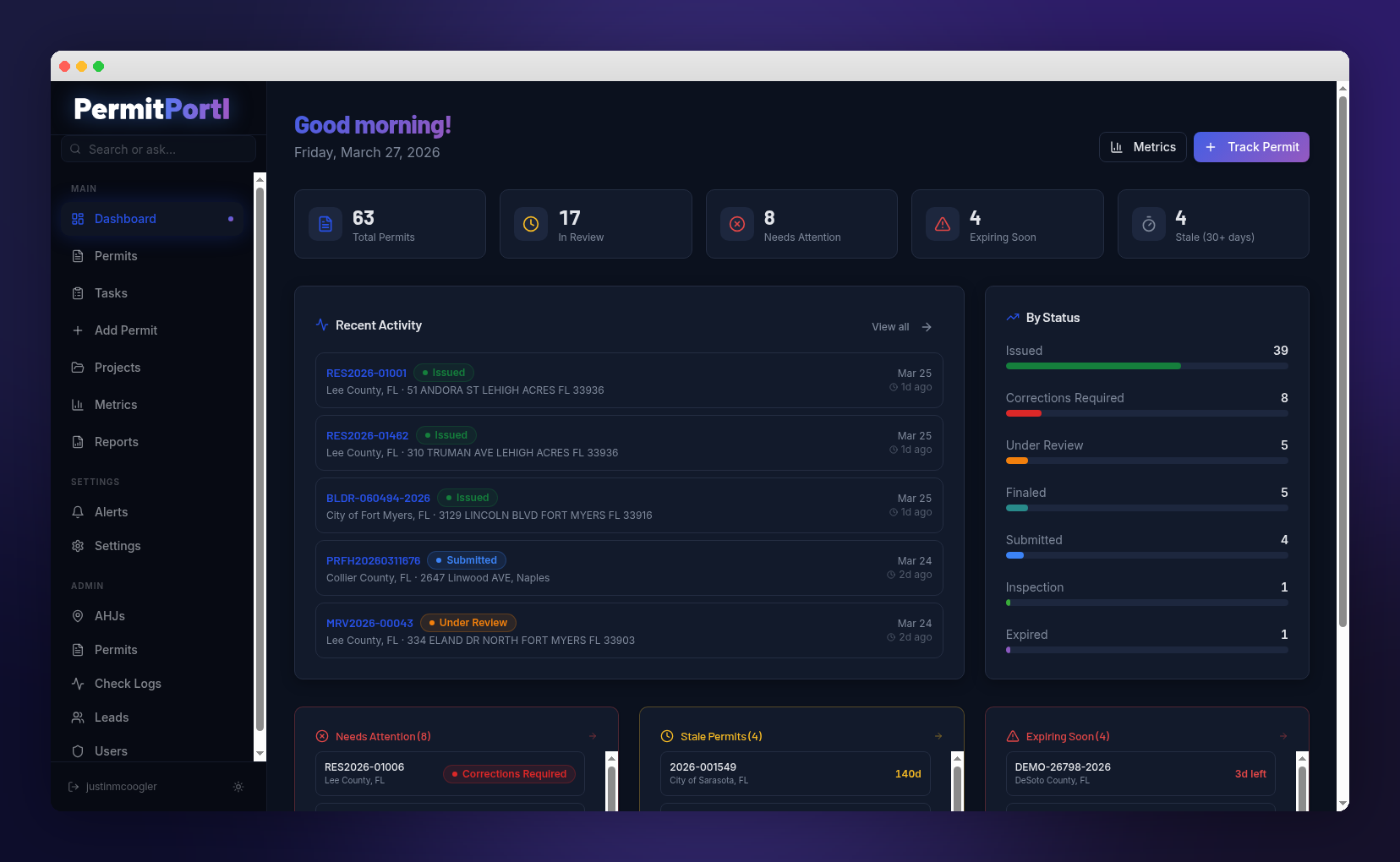This screenshot has height=862, width=1400.
Task: Click the Leads people icon
Action: 78,717
